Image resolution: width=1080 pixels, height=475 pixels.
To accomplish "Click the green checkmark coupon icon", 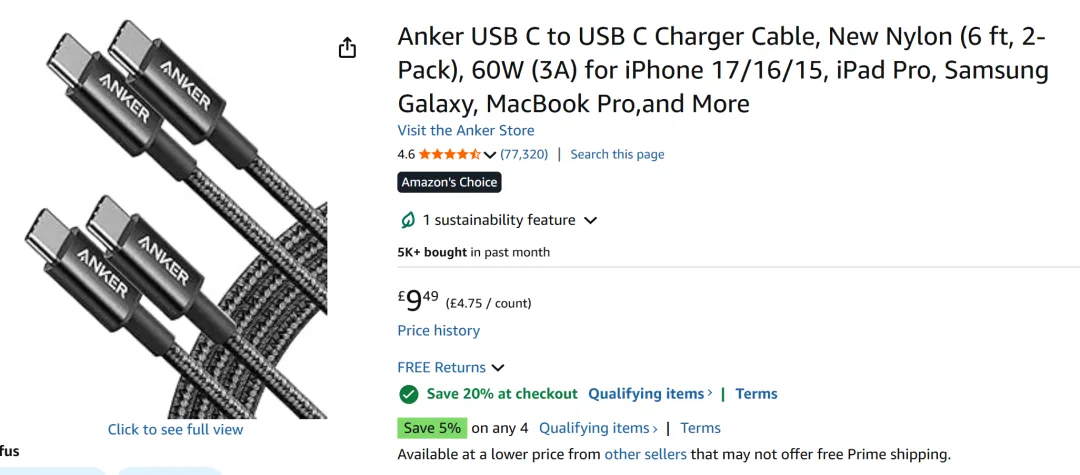I will (408, 394).
